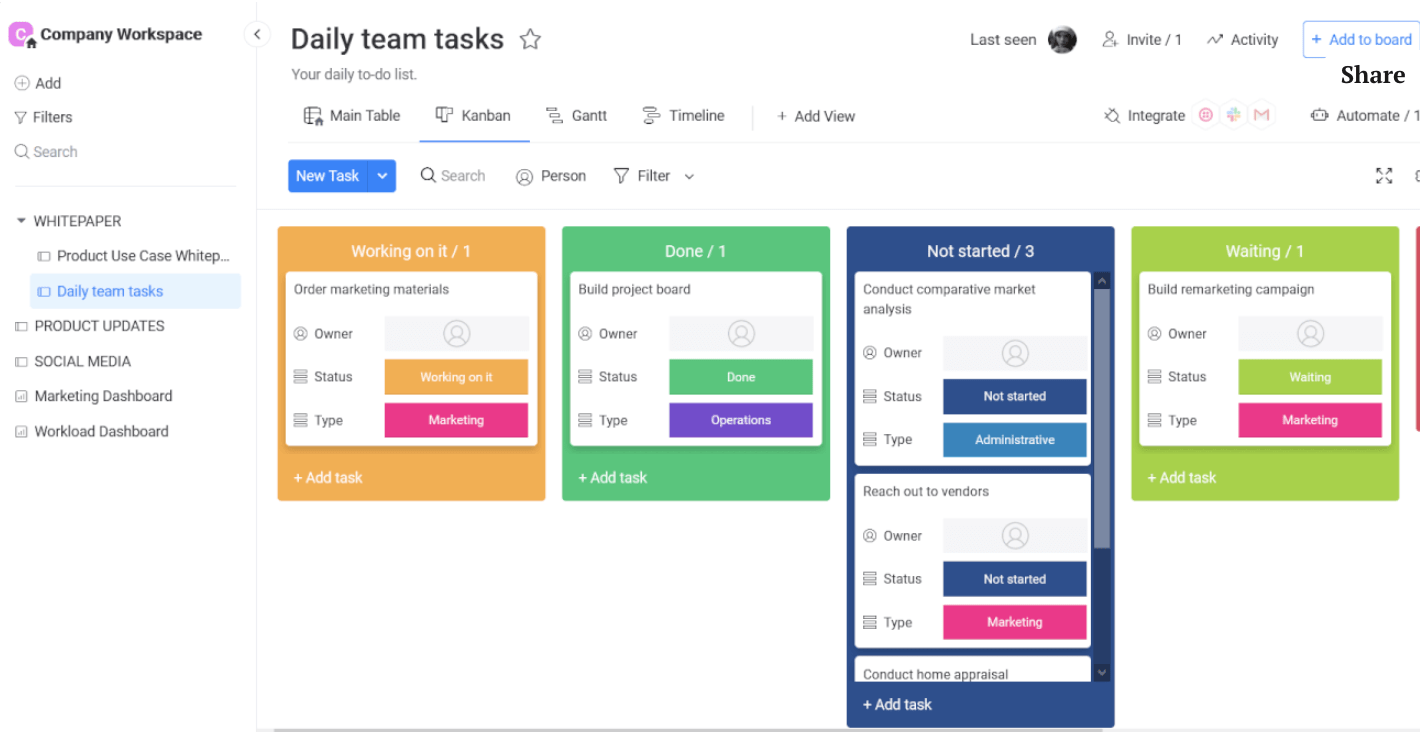Collapse the WHITEPAPER folder
1420x732 pixels.
point(21,221)
